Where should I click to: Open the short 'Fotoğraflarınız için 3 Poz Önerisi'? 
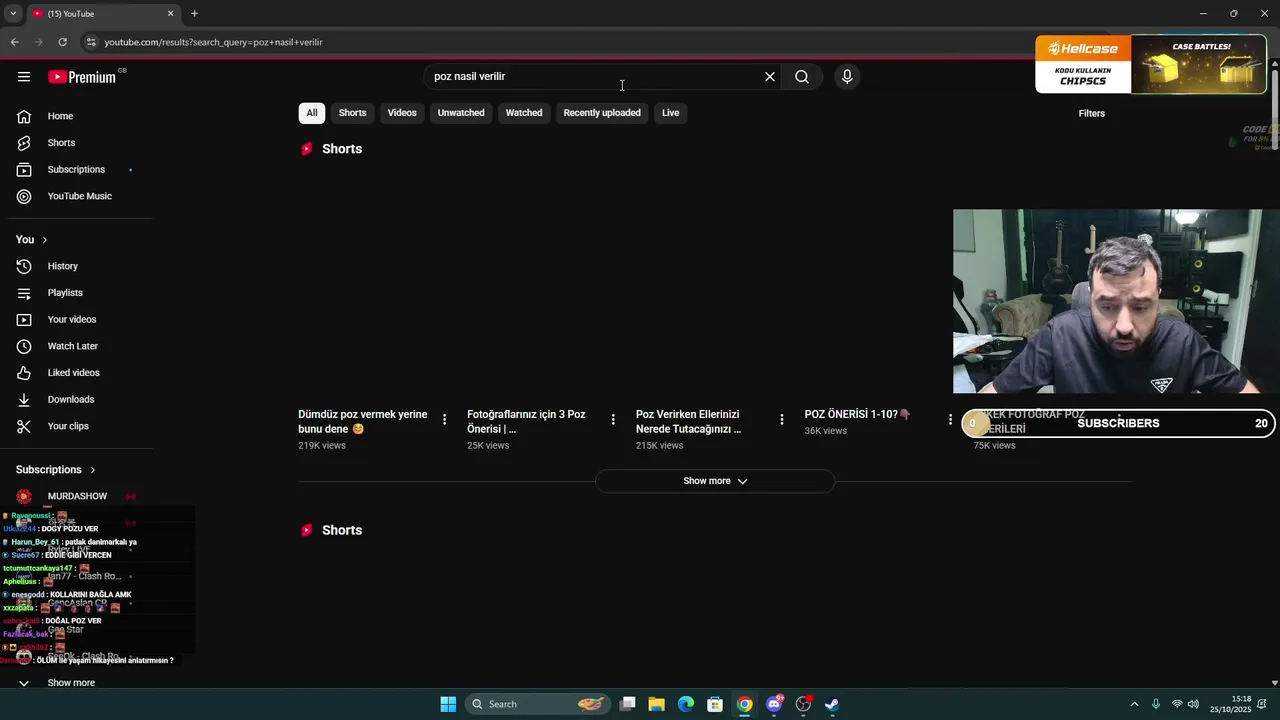coord(526,421)
